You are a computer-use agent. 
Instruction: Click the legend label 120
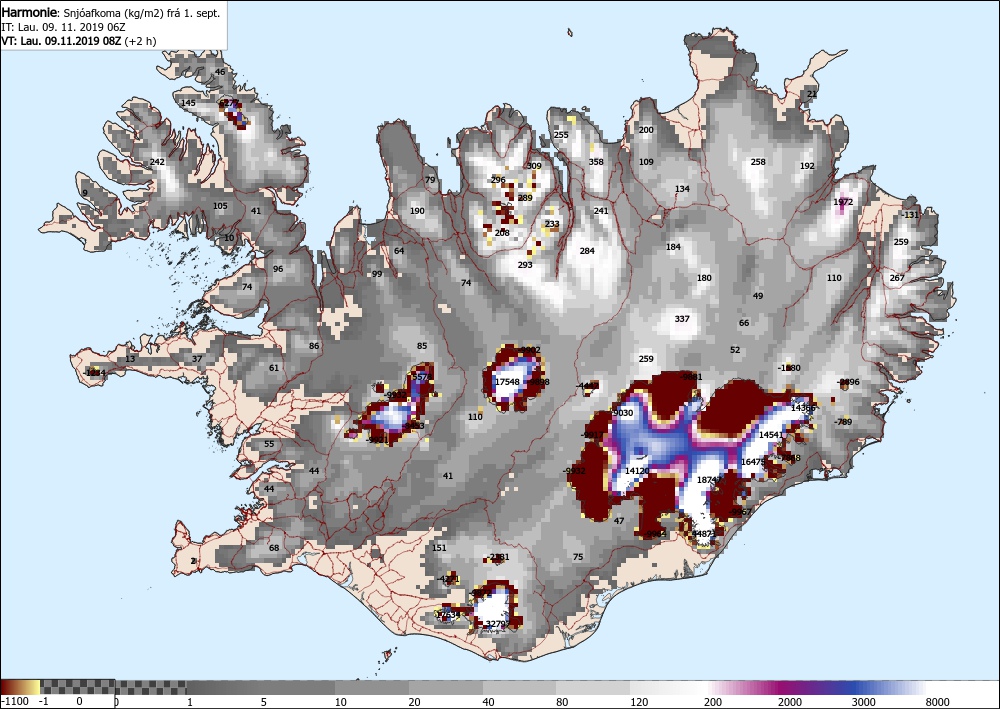[x=638, y=702]
